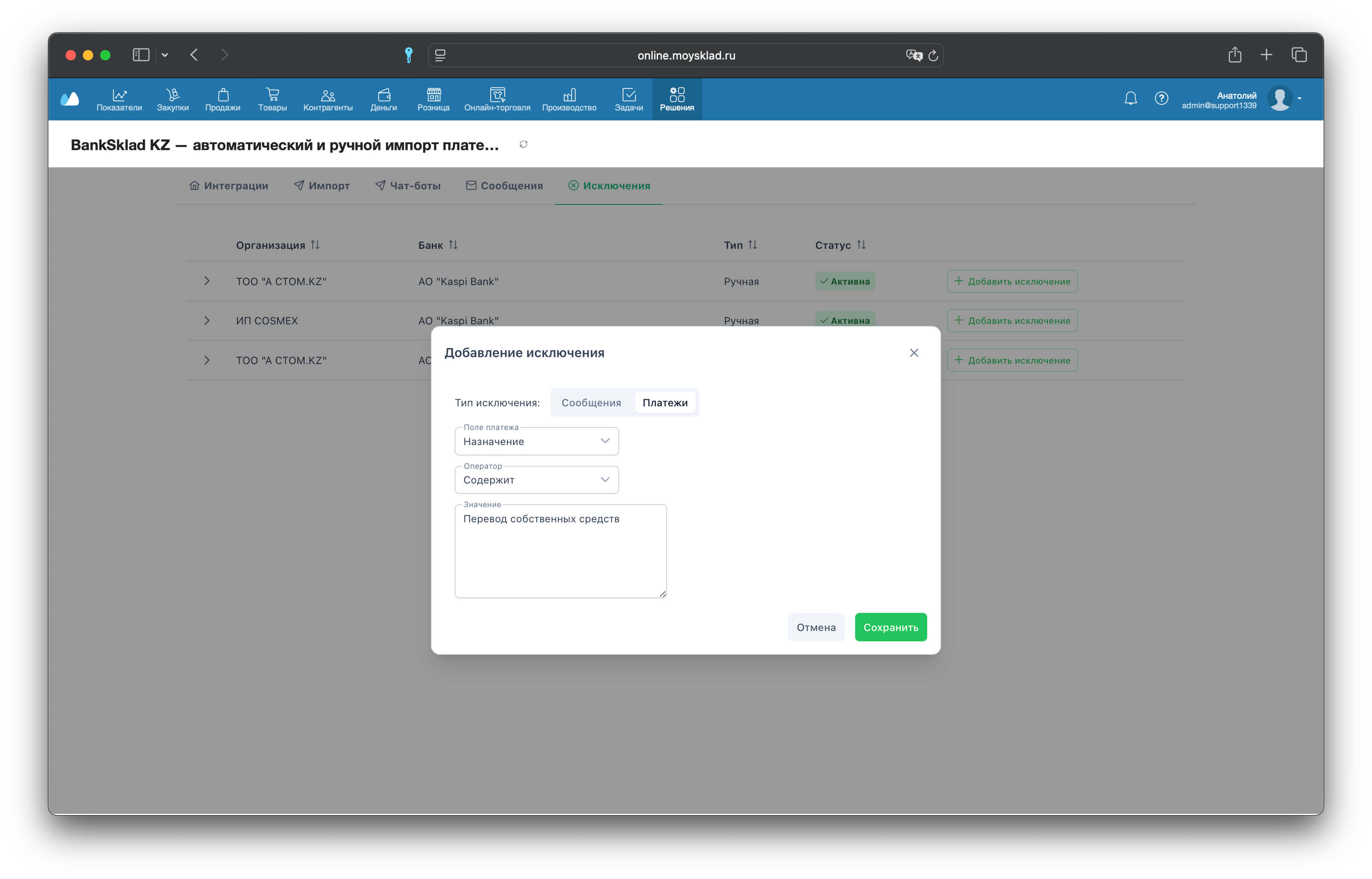The height and width of the screenshot is (879, 1372).
Task: Open the Оператор dropdown
Action: [x=537, y=480]
